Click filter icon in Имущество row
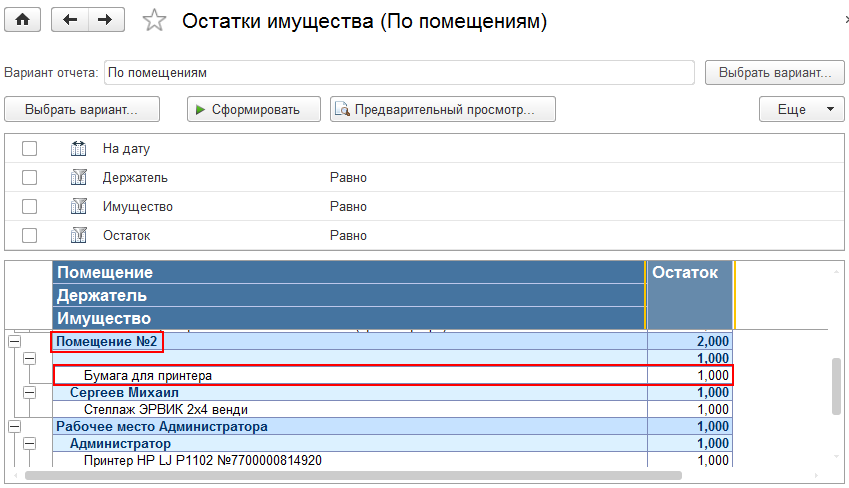This screenshot has width=849, height=488. tap(79, 206)
